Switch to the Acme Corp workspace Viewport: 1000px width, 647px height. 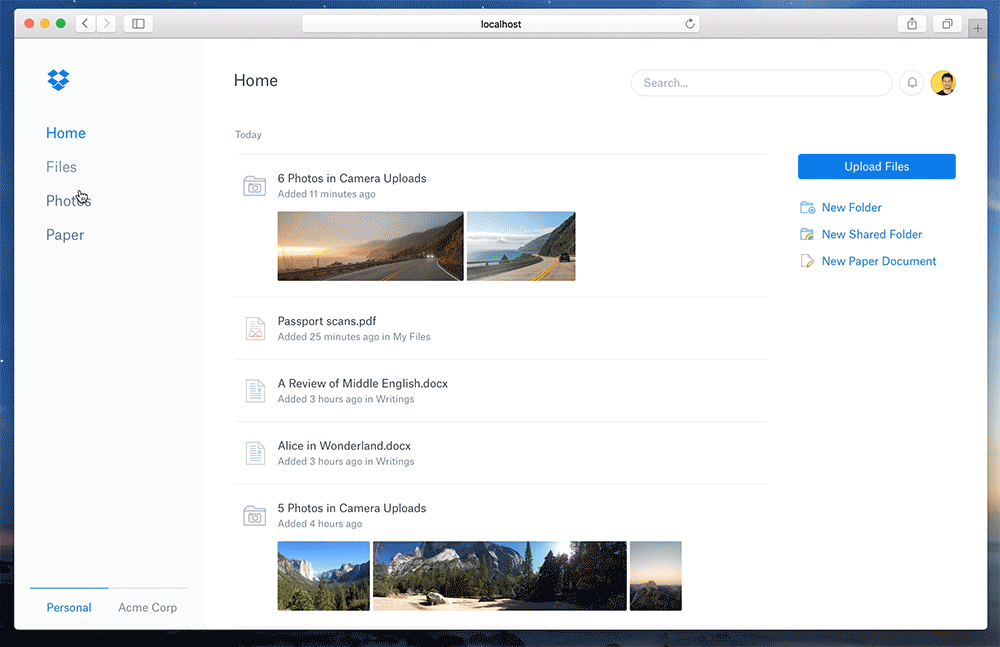(148, 607)
